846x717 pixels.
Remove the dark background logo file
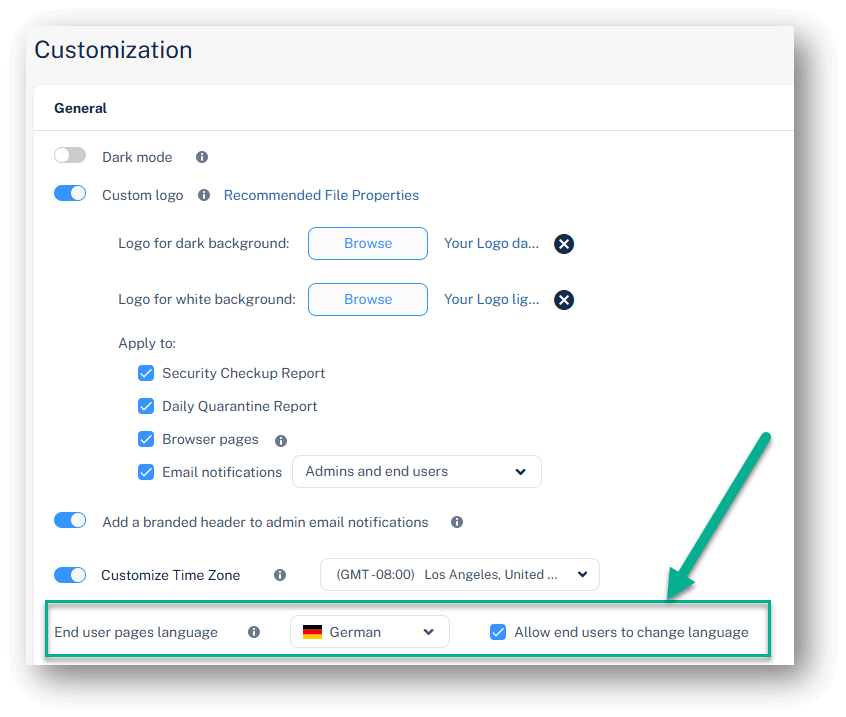[564, 244]
